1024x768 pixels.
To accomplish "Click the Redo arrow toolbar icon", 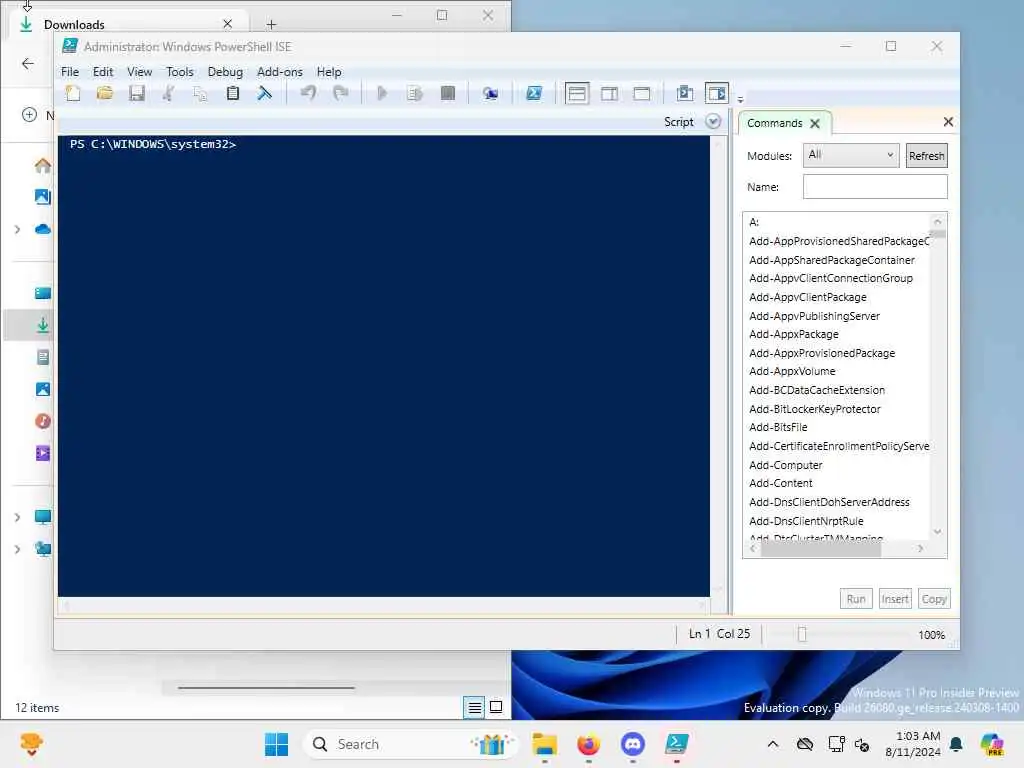I will point(340,93).
